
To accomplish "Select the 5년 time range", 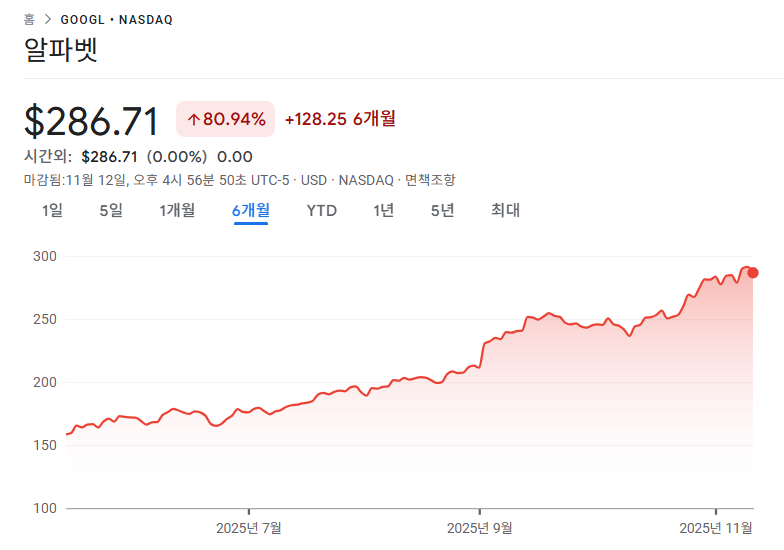I will (x=442, y=210).
